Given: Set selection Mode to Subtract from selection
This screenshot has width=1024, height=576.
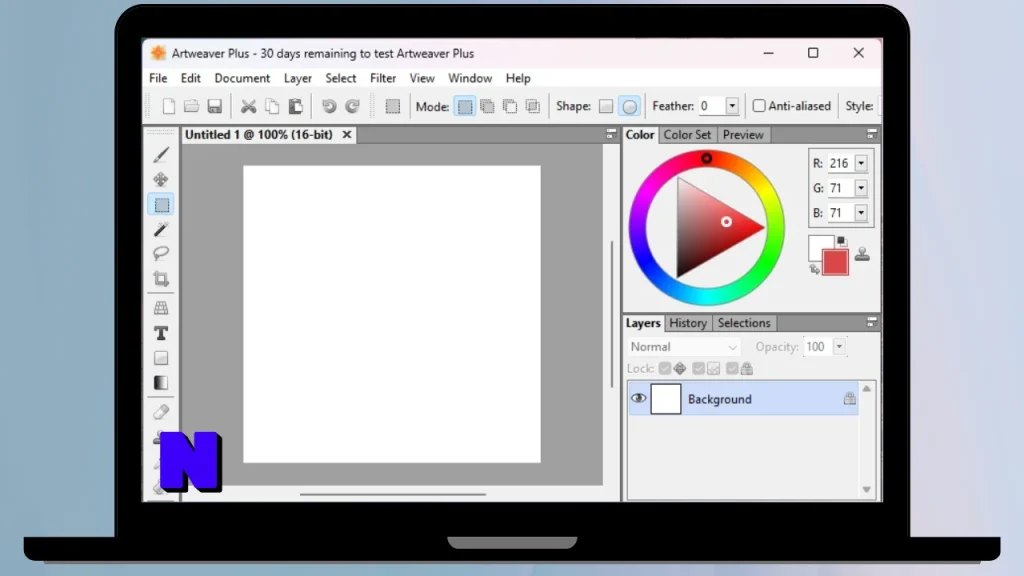Looking at the screenshot, I should click(510, 106).
